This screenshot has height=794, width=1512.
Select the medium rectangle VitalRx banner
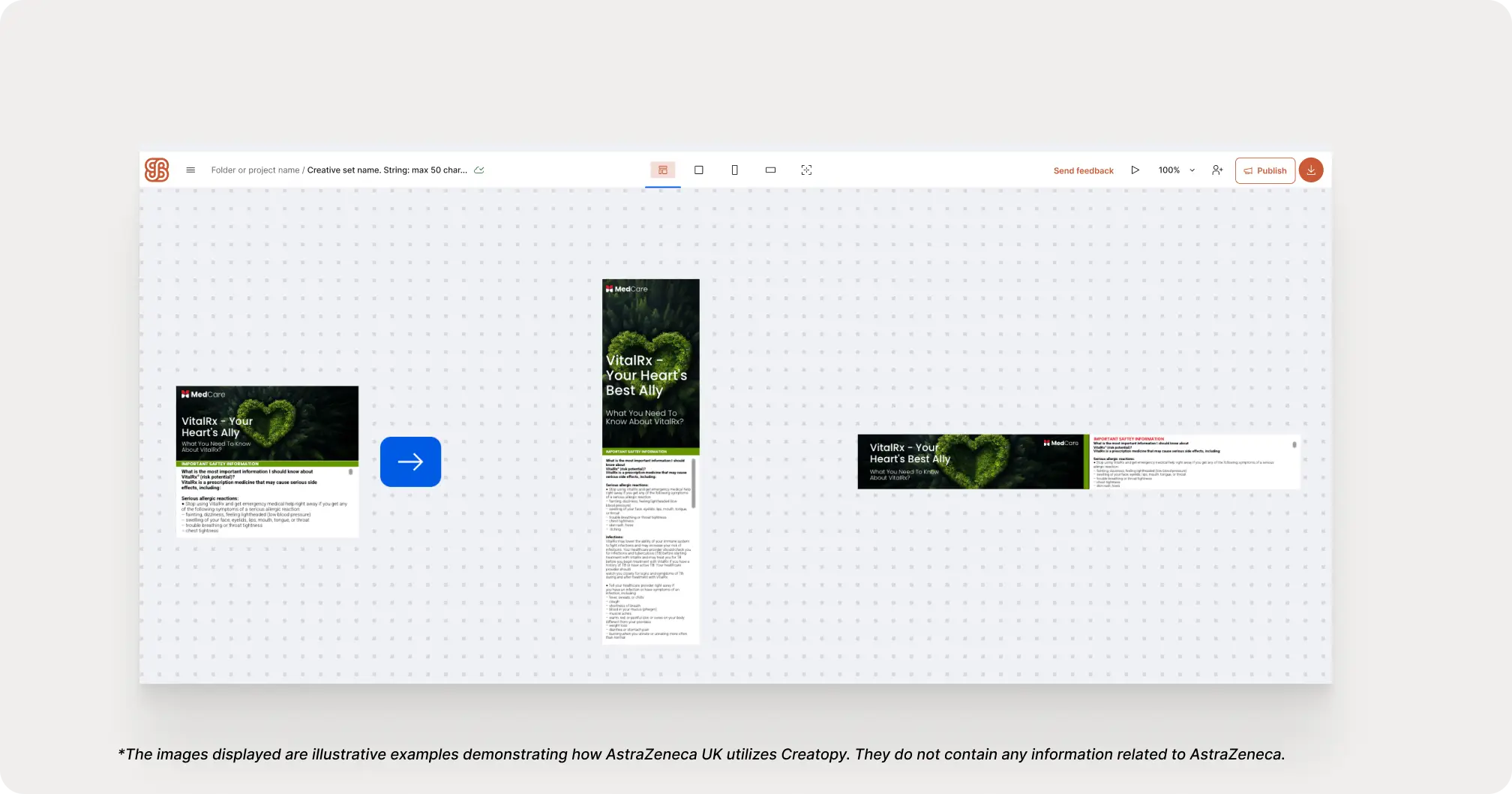[267, 462]
